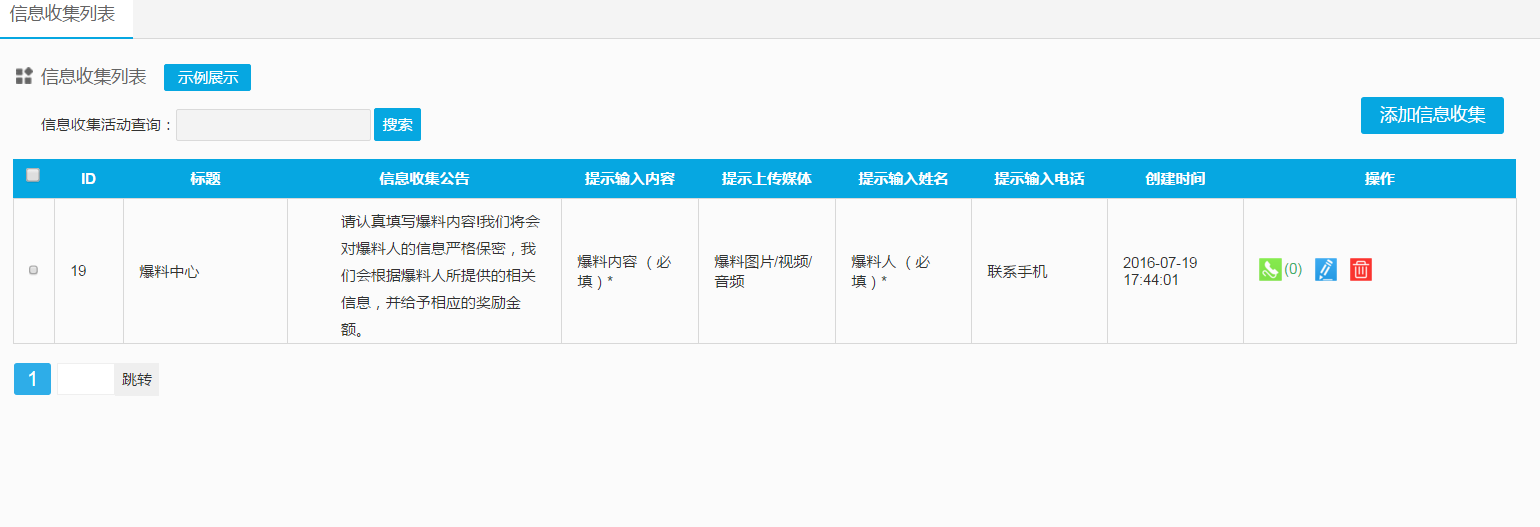Click the green phone icon for 爆料中心

coord(1269,269)
